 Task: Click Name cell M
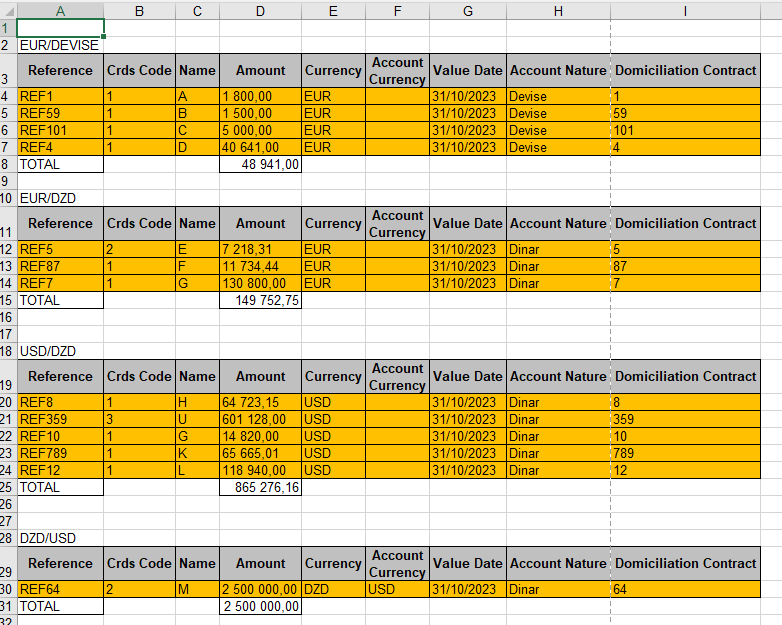pos(197,589)
